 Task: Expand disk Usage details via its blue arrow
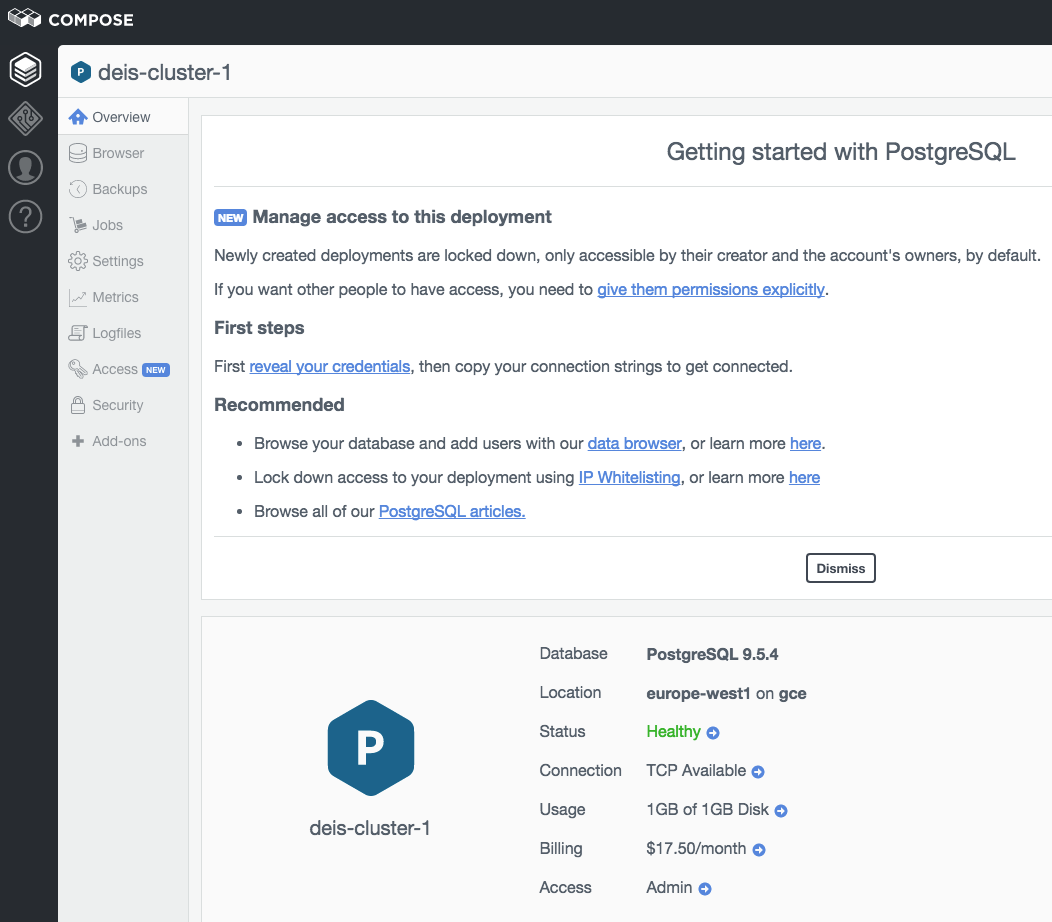click(783, 810)
